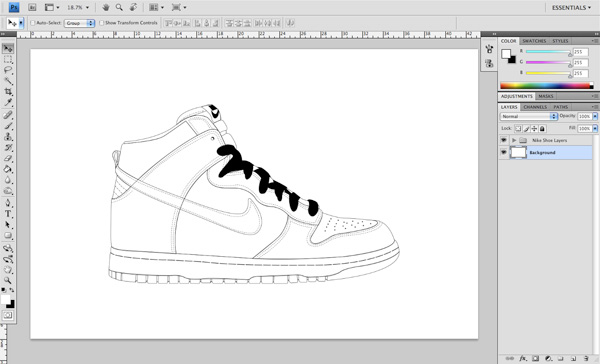Launch Bridge from the application bar
Screen dimensions: 600x364
pos(32,7)
